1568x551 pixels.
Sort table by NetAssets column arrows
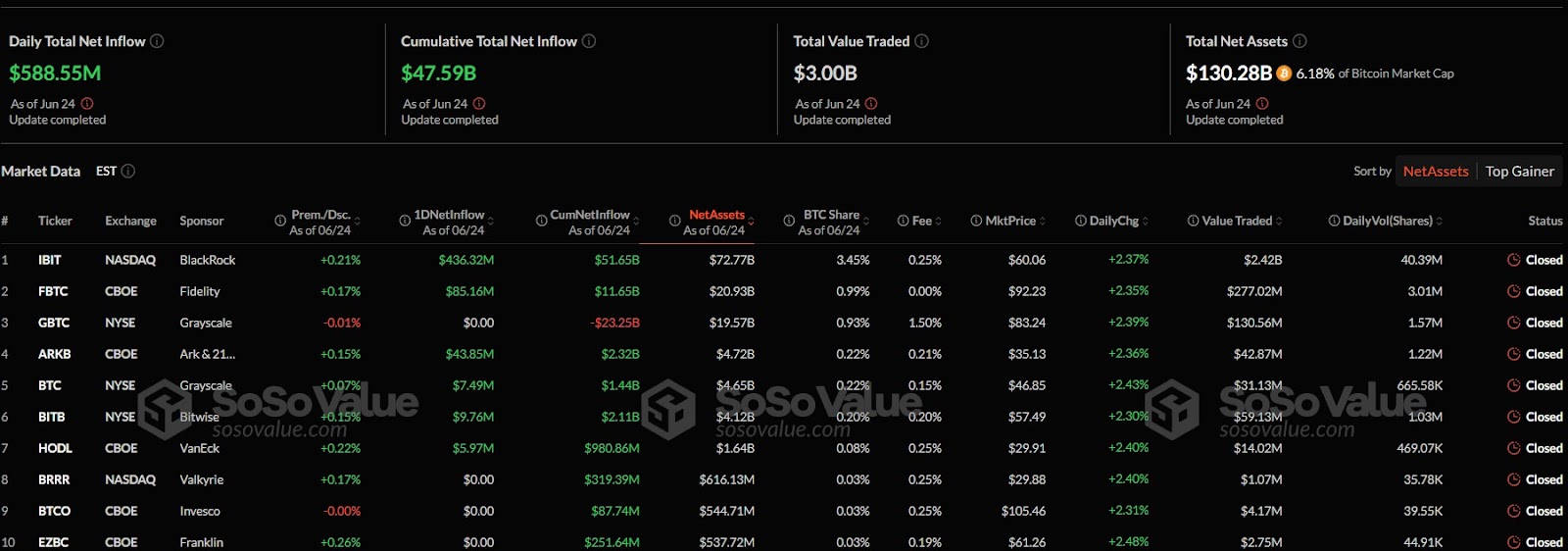pyautogui.click(x=751, y=222)
